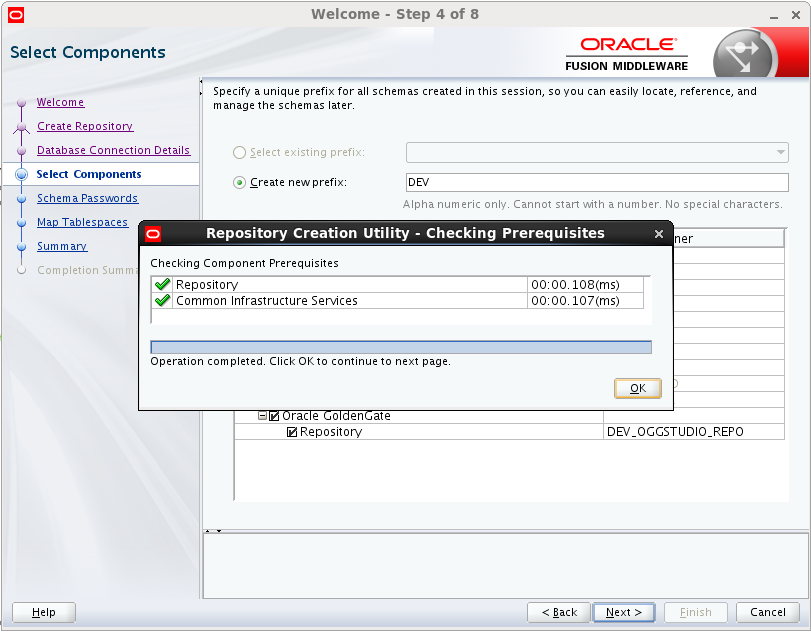Click green checkmark next to Repository prerequisite

(x=162, y=284)
